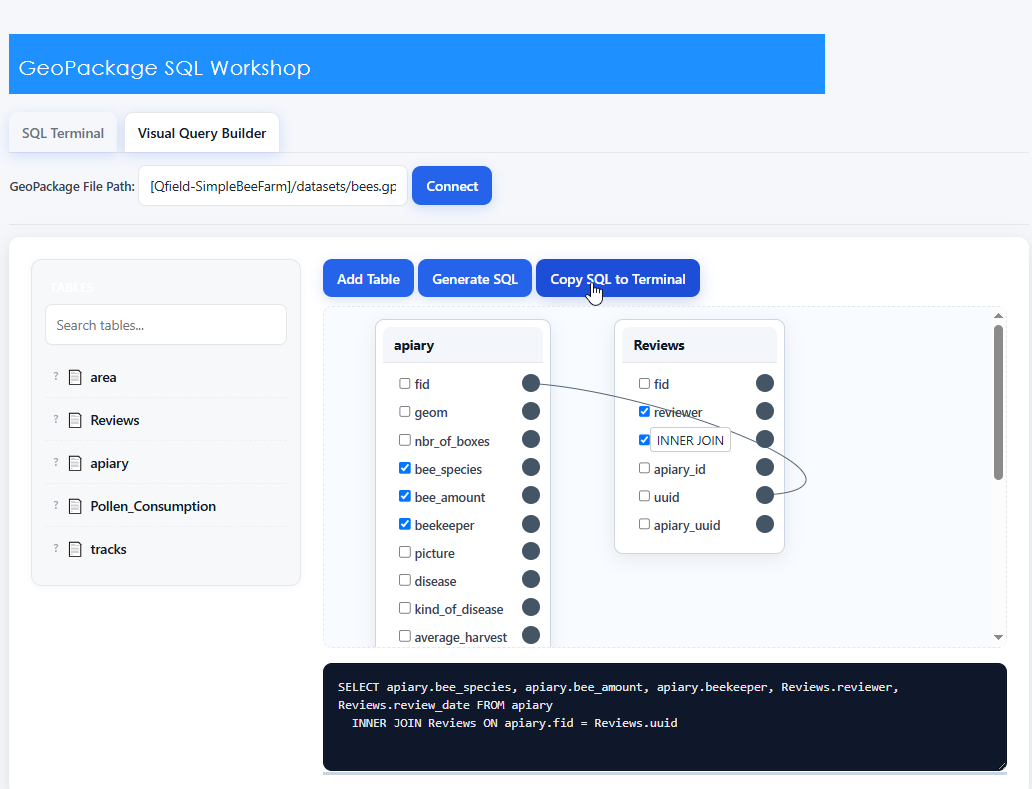
Task: Click the connector dot for Reviews apiary_id
Action: [765, 467]
